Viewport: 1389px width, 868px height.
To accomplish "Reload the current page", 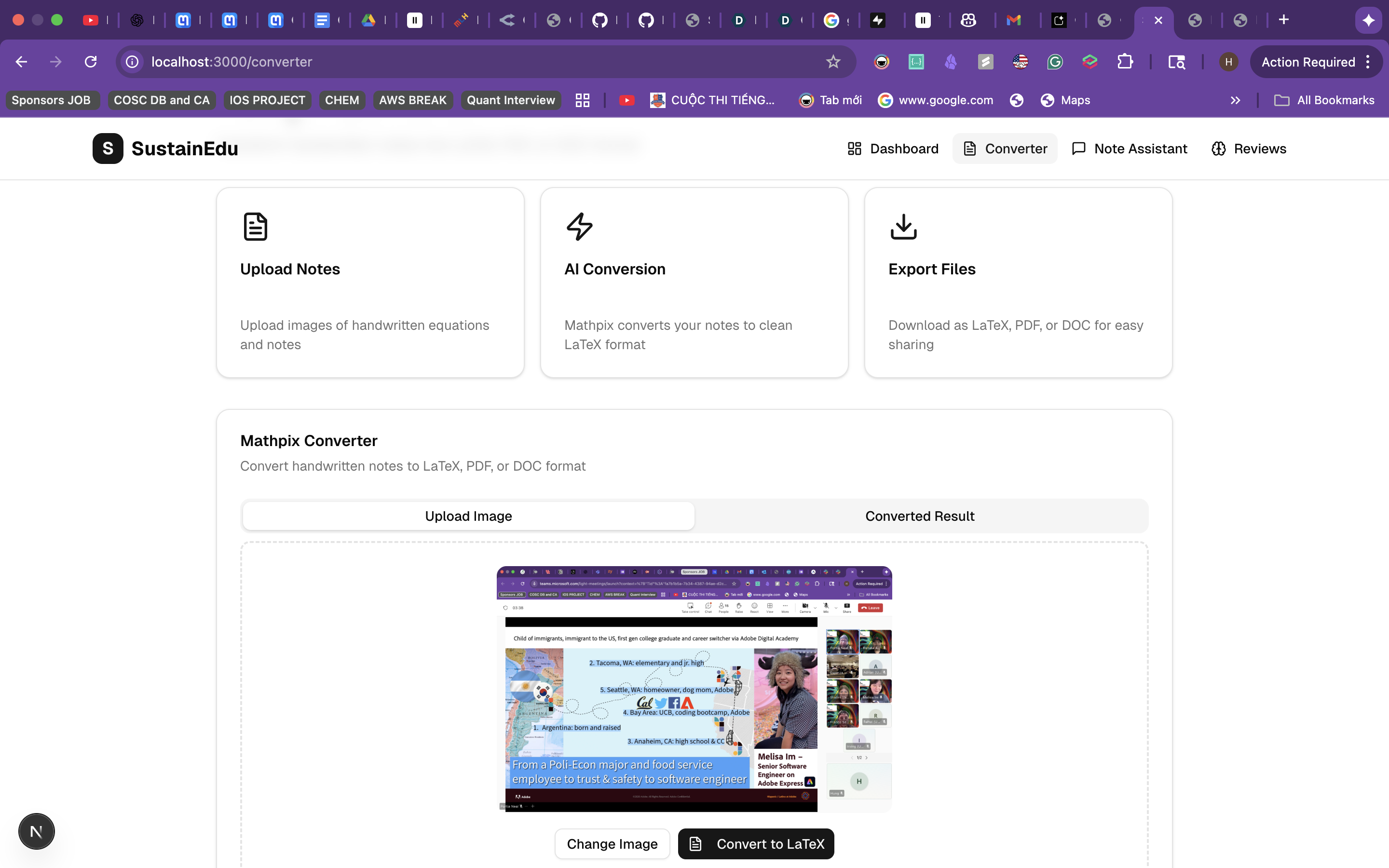I will (x=91, y=62).
